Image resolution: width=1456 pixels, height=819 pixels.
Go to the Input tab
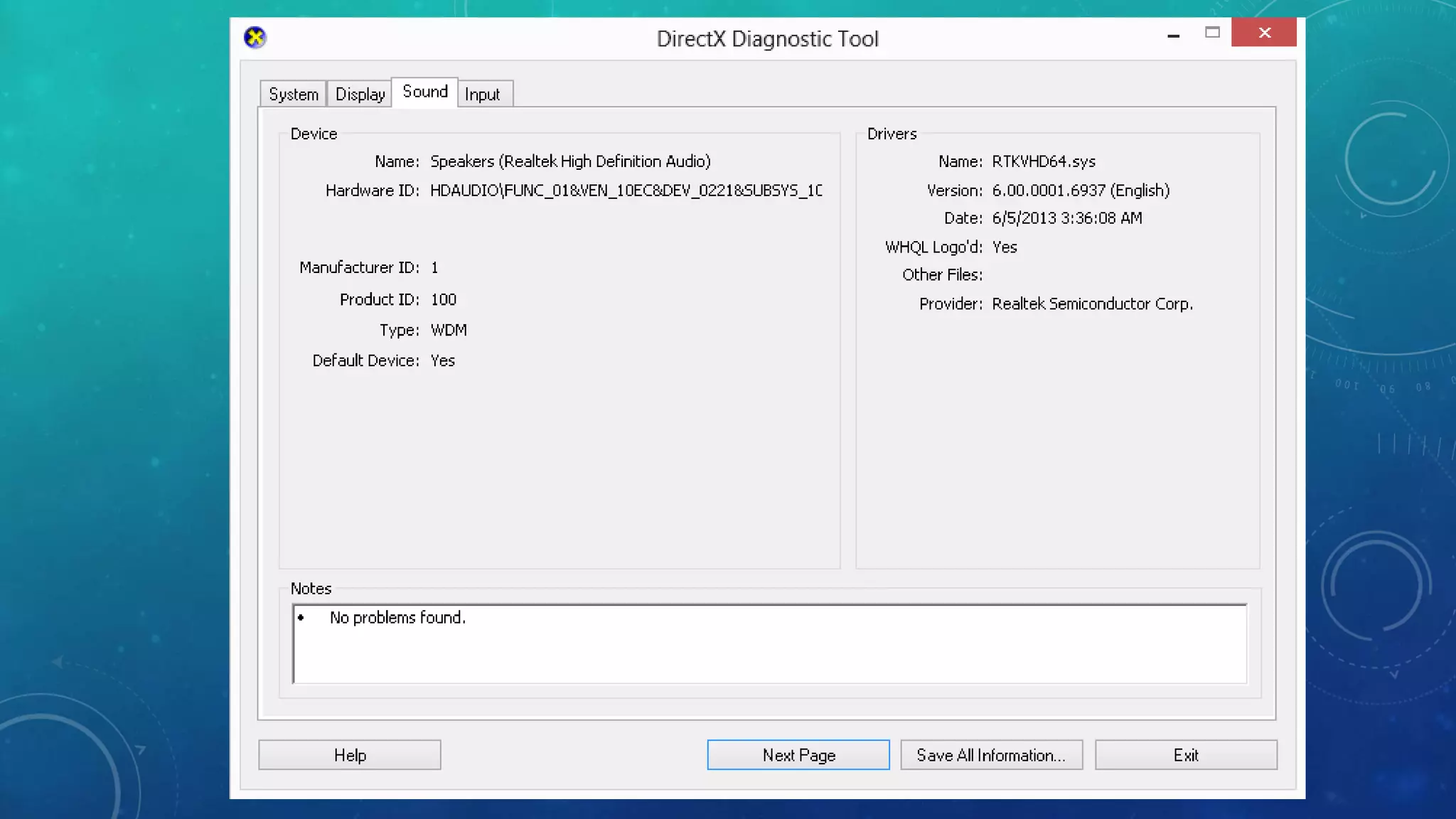coord(482,94)
